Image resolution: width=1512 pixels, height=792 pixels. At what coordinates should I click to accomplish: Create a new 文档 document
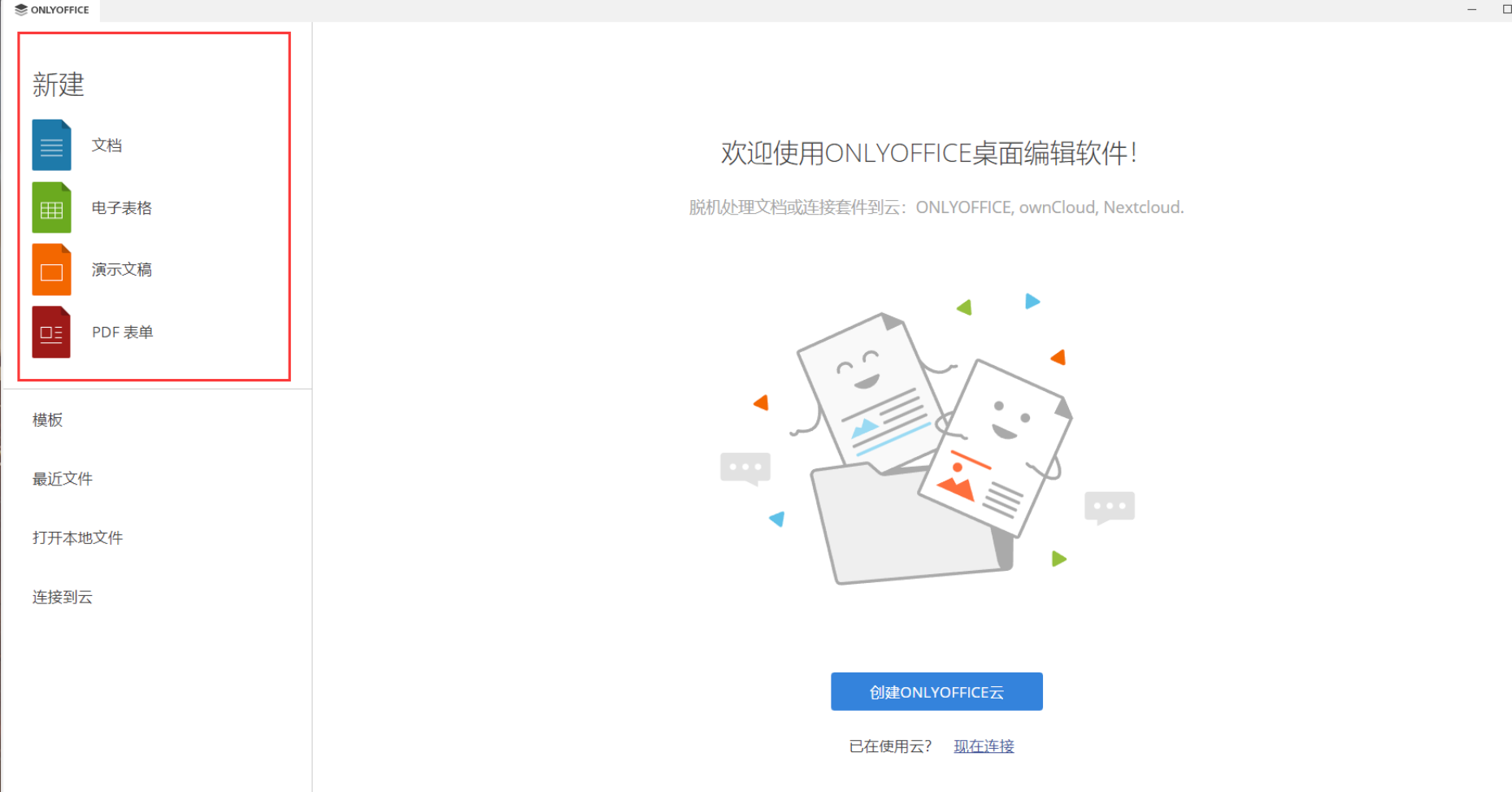106,146
